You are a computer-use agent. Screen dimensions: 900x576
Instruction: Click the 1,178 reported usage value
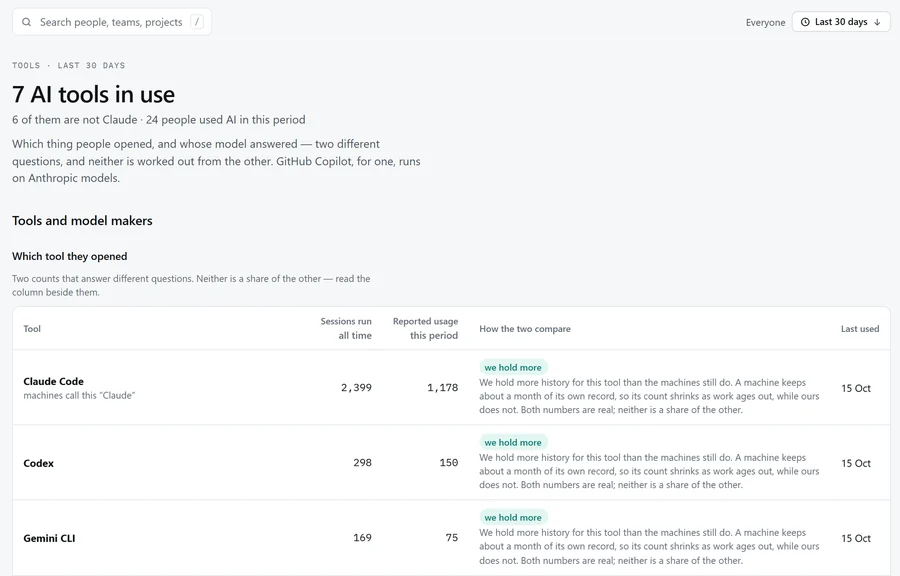[443, 388]
